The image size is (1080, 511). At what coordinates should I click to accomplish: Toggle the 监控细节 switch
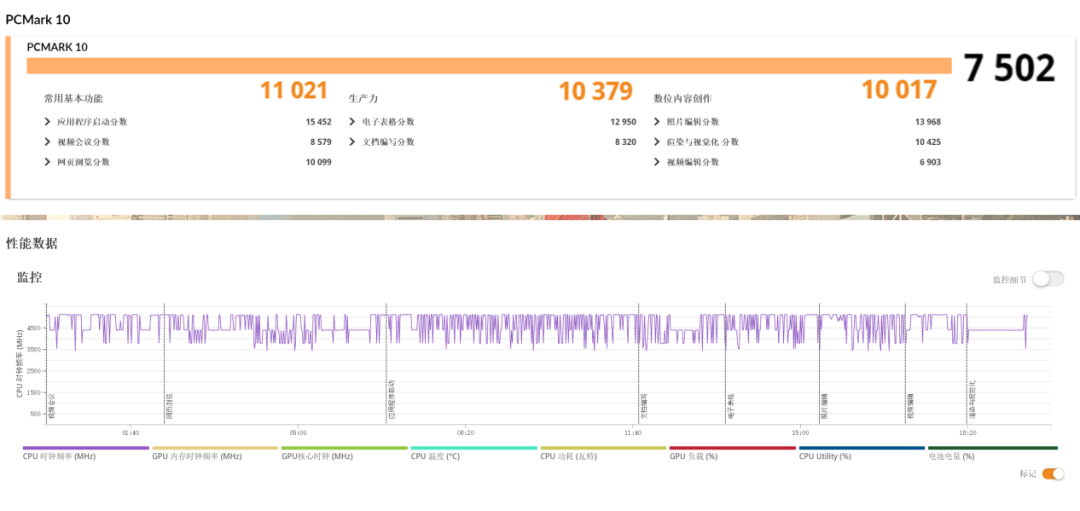pos(1048,279)
